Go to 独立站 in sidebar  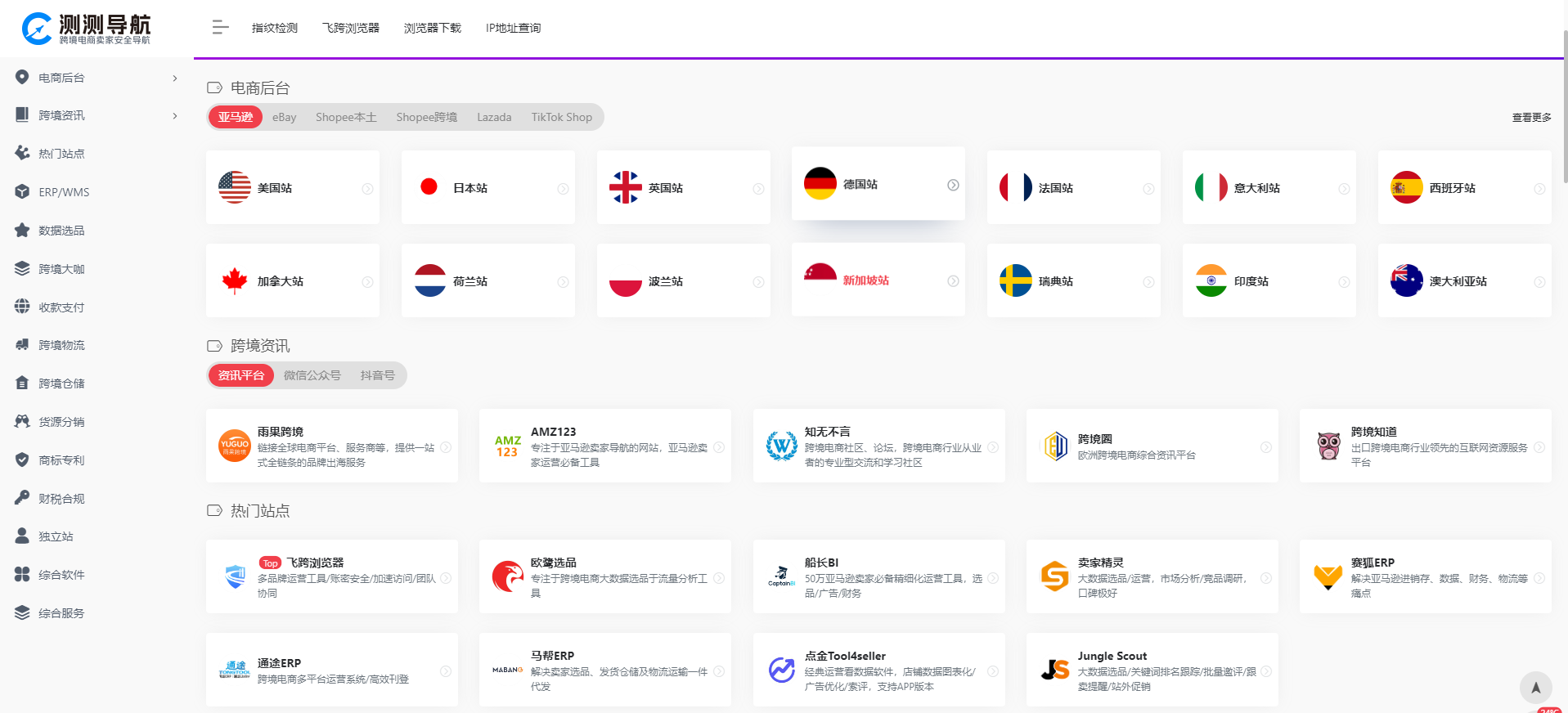coord(56,536)
